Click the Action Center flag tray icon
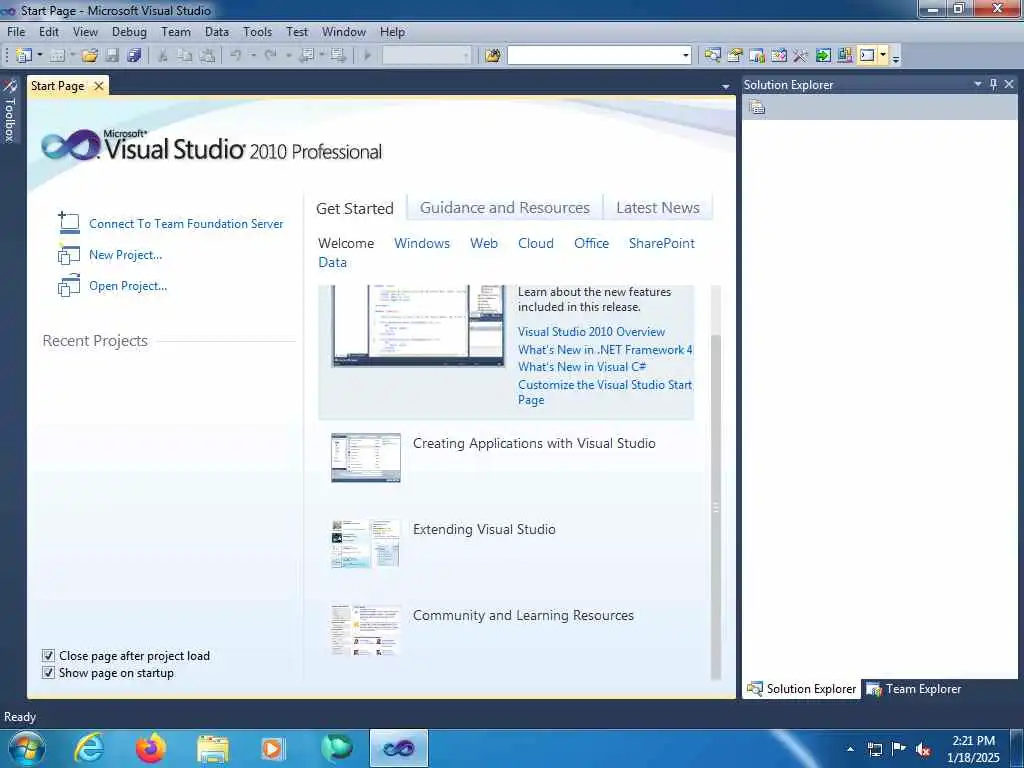Image resolution: width=1024 pixels, height=768 pixels. click(x=899, y=749)
